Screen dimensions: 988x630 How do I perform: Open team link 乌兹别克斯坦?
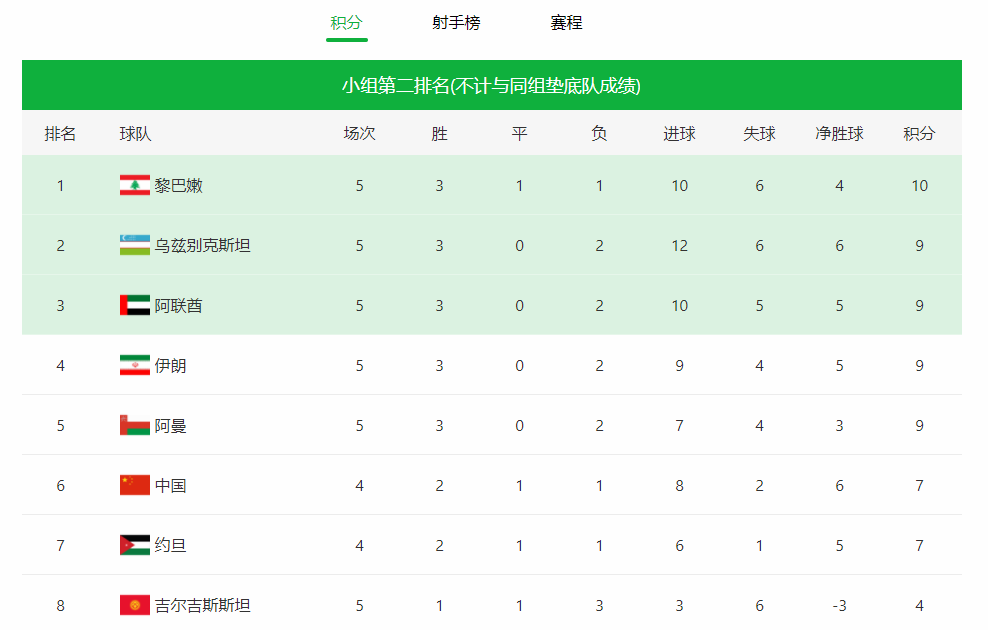coord(202,245)
